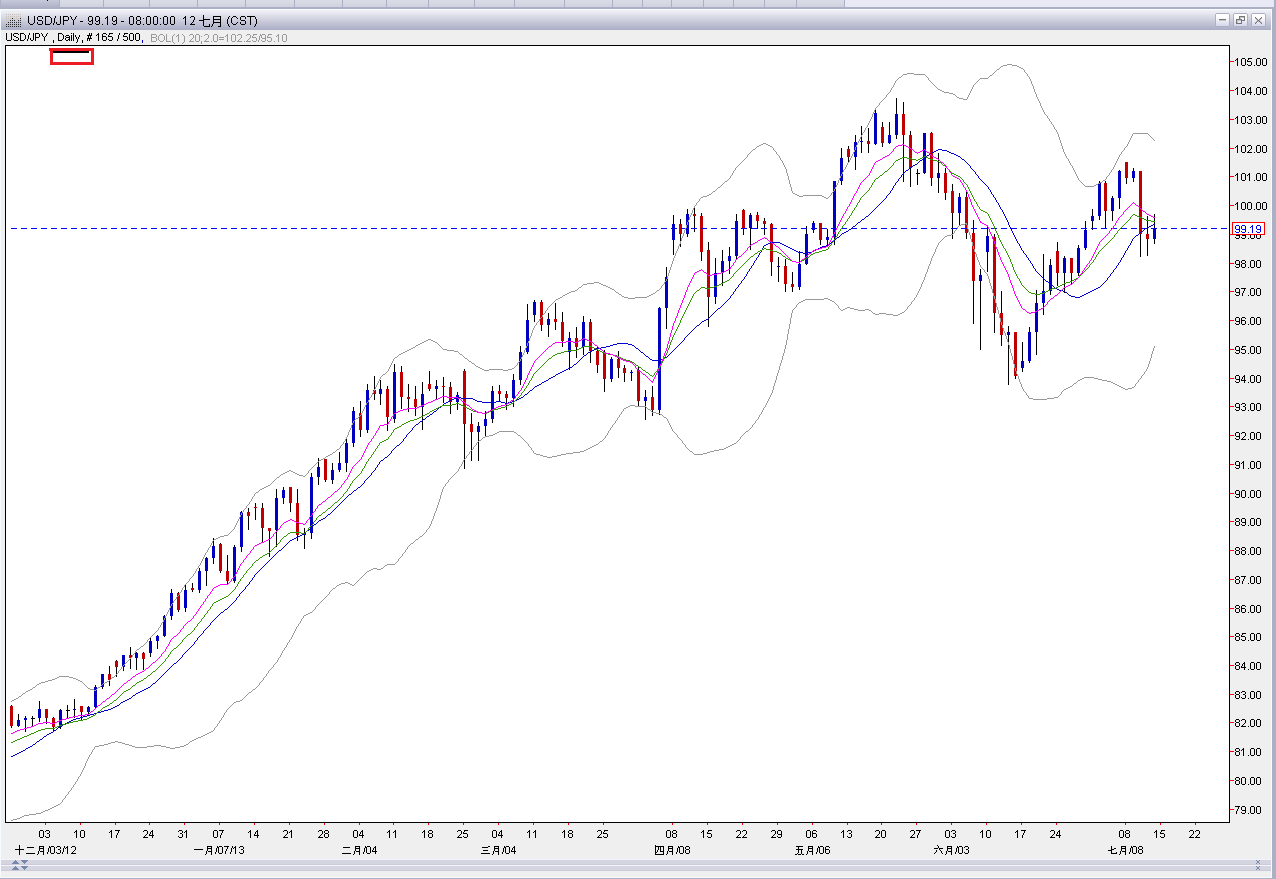Click the 100.00 label on the price axis

(1249, 206)
